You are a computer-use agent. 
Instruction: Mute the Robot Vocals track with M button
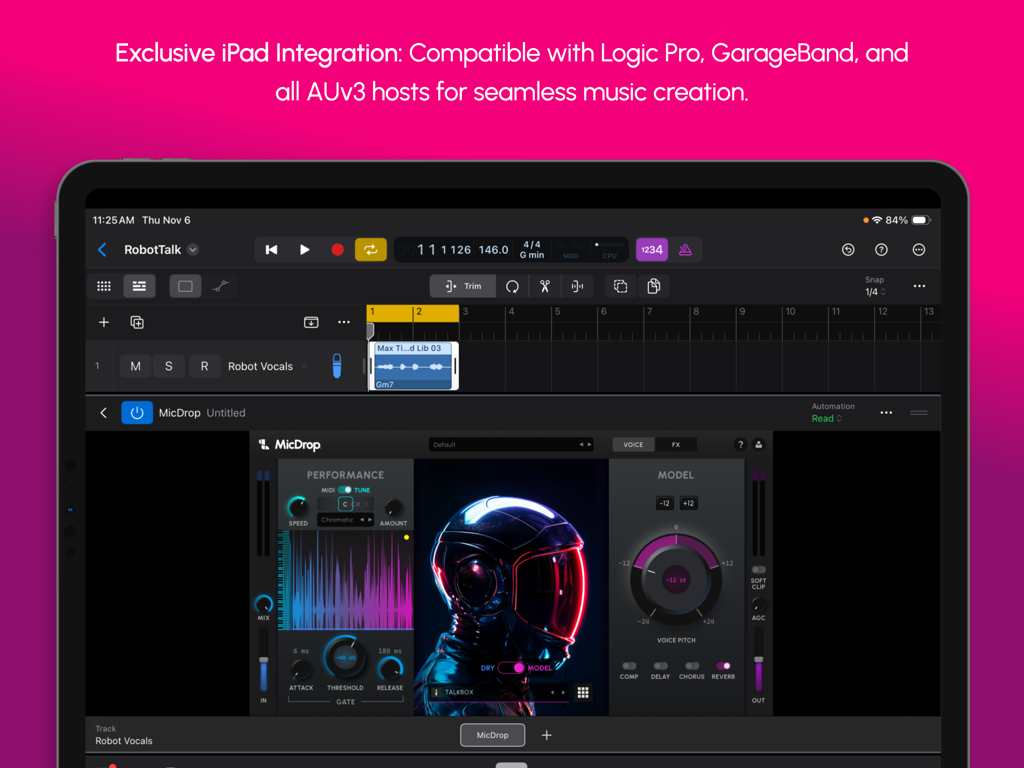tap(135, 366)
